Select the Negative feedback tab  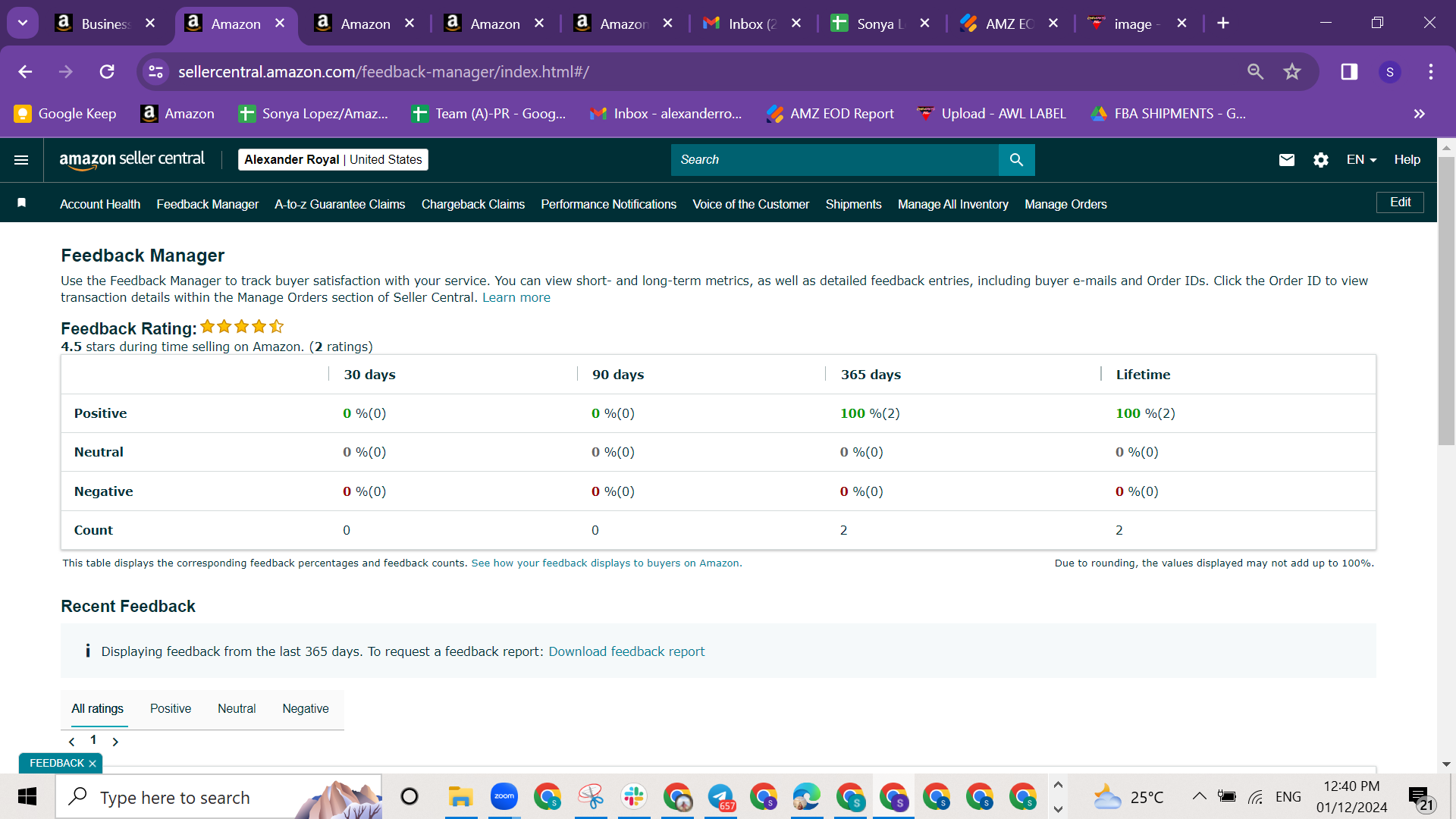[x=306, y=708]
